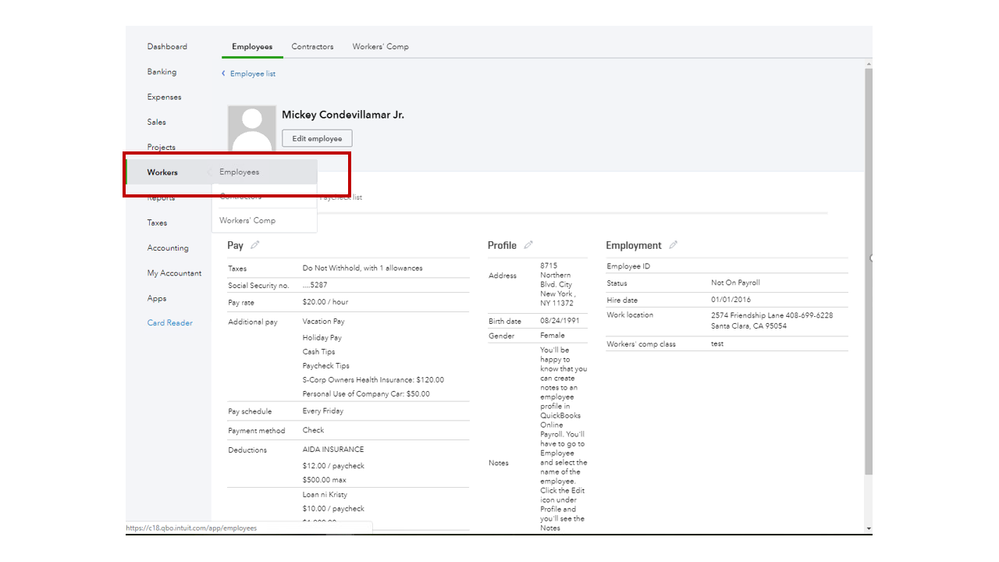The width and height of the screenshot is (999, 562).
Task: Open the Expenses sidebar section
Action: [164, 97]
